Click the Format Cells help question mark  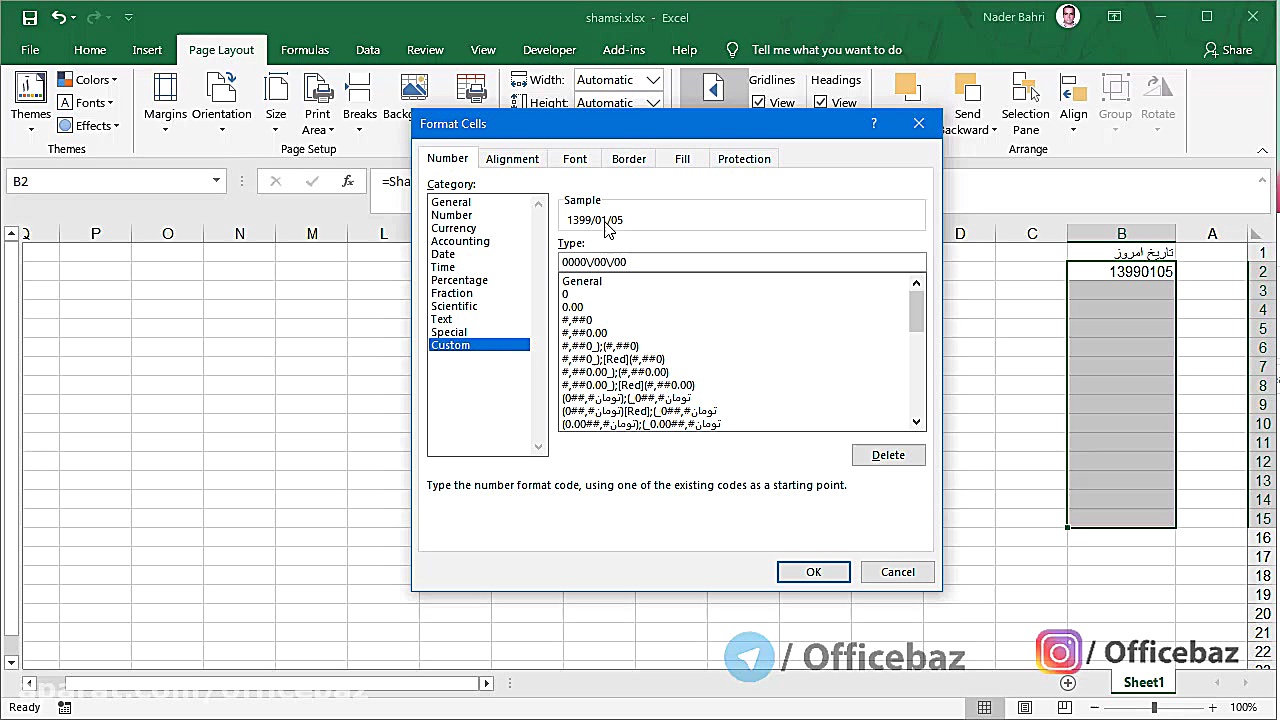click(874, 123)
